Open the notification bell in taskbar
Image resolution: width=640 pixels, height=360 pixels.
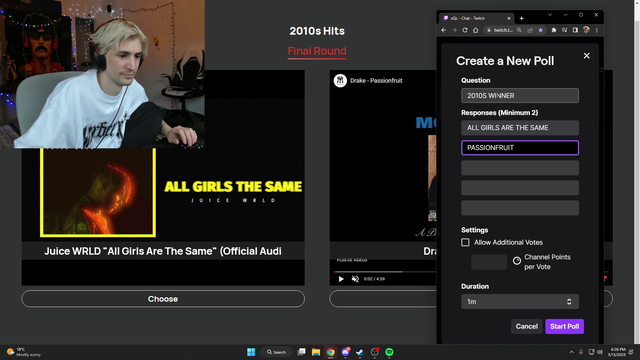pyautogui.click(x=631, y=352)
